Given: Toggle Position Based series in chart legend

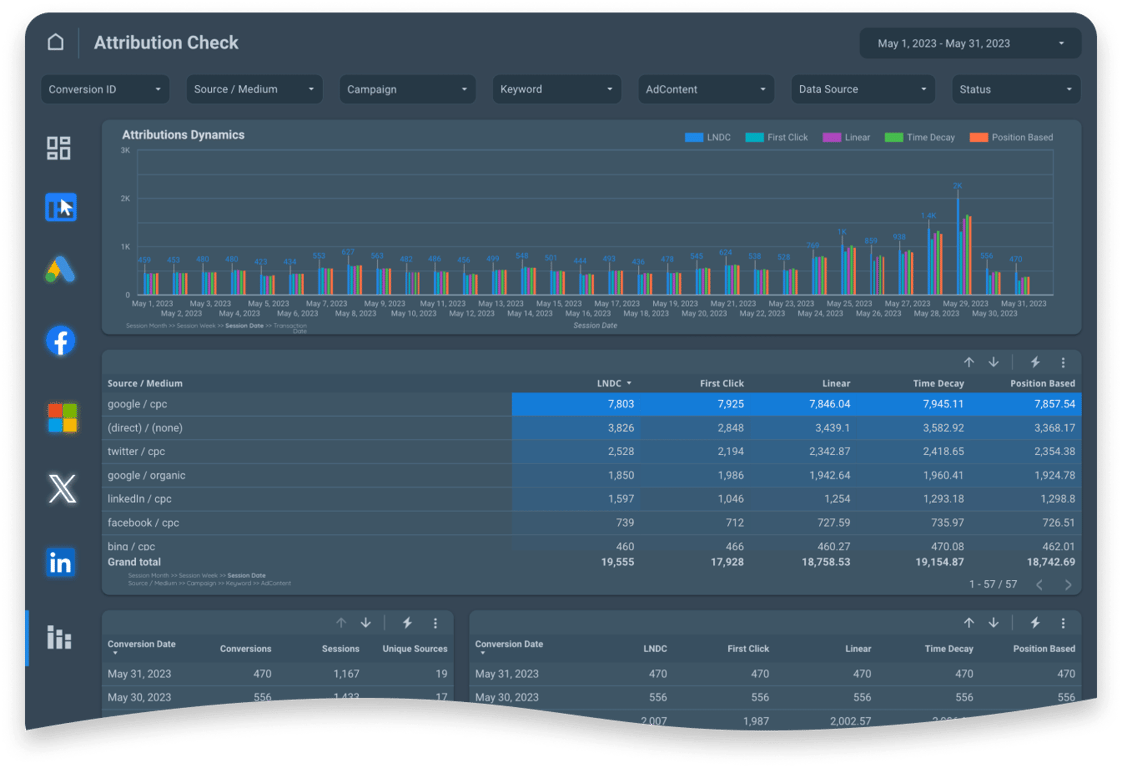Looking at the screenshot, I should [x=1011, y=137].
